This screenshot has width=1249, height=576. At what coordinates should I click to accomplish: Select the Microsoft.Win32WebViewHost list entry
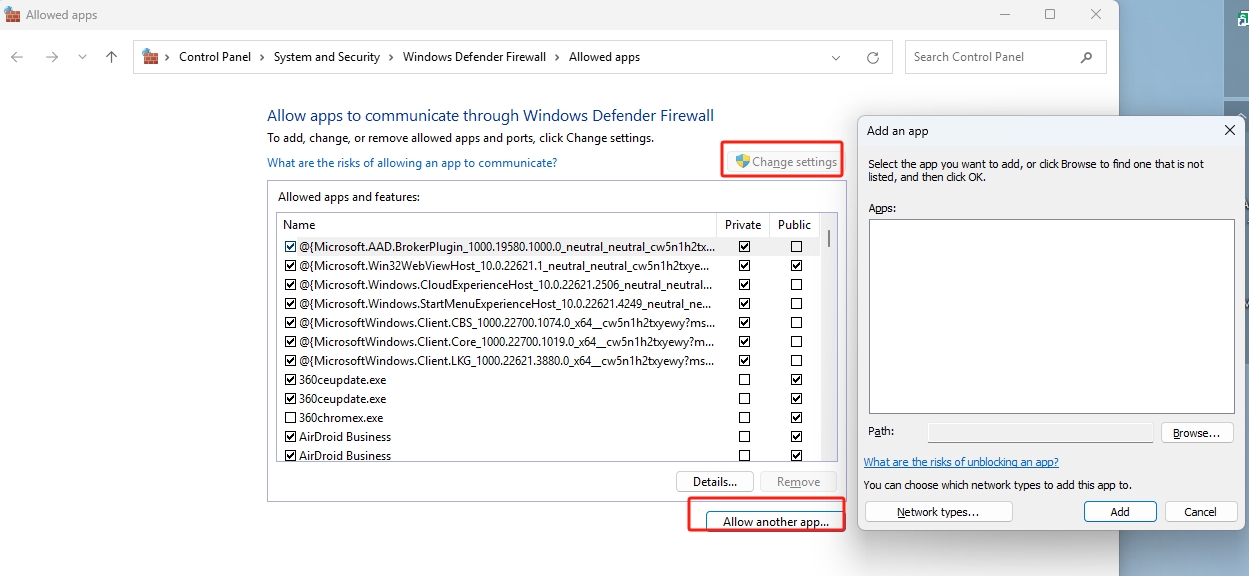click(x=505, y=266)
